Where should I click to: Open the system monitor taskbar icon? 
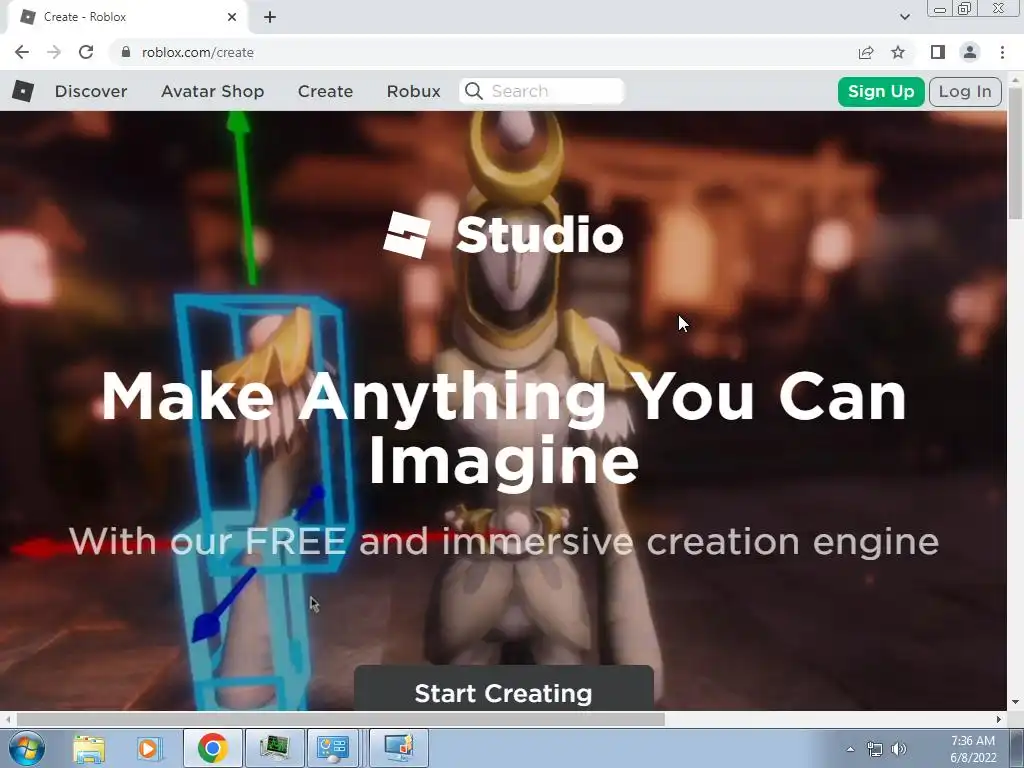pyautogui.click(x=274, y=748)
